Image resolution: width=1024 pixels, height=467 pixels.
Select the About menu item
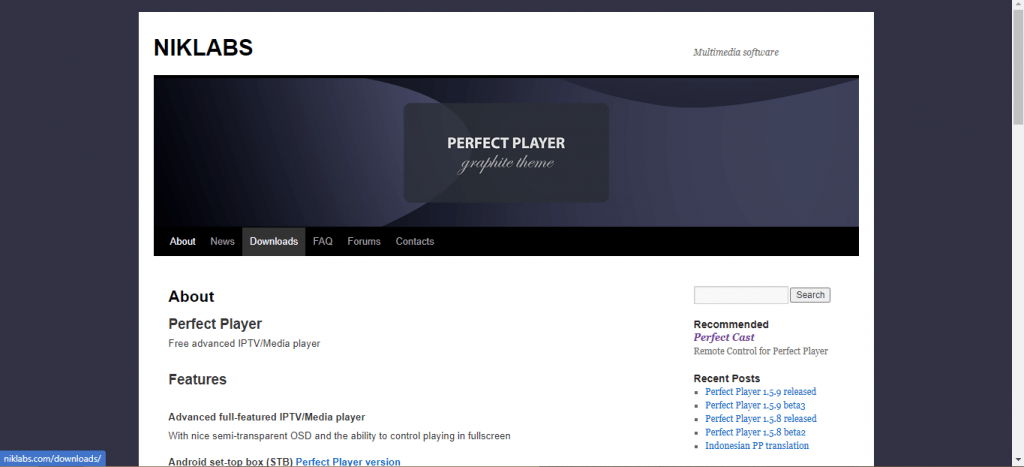(x=182, y=242)
